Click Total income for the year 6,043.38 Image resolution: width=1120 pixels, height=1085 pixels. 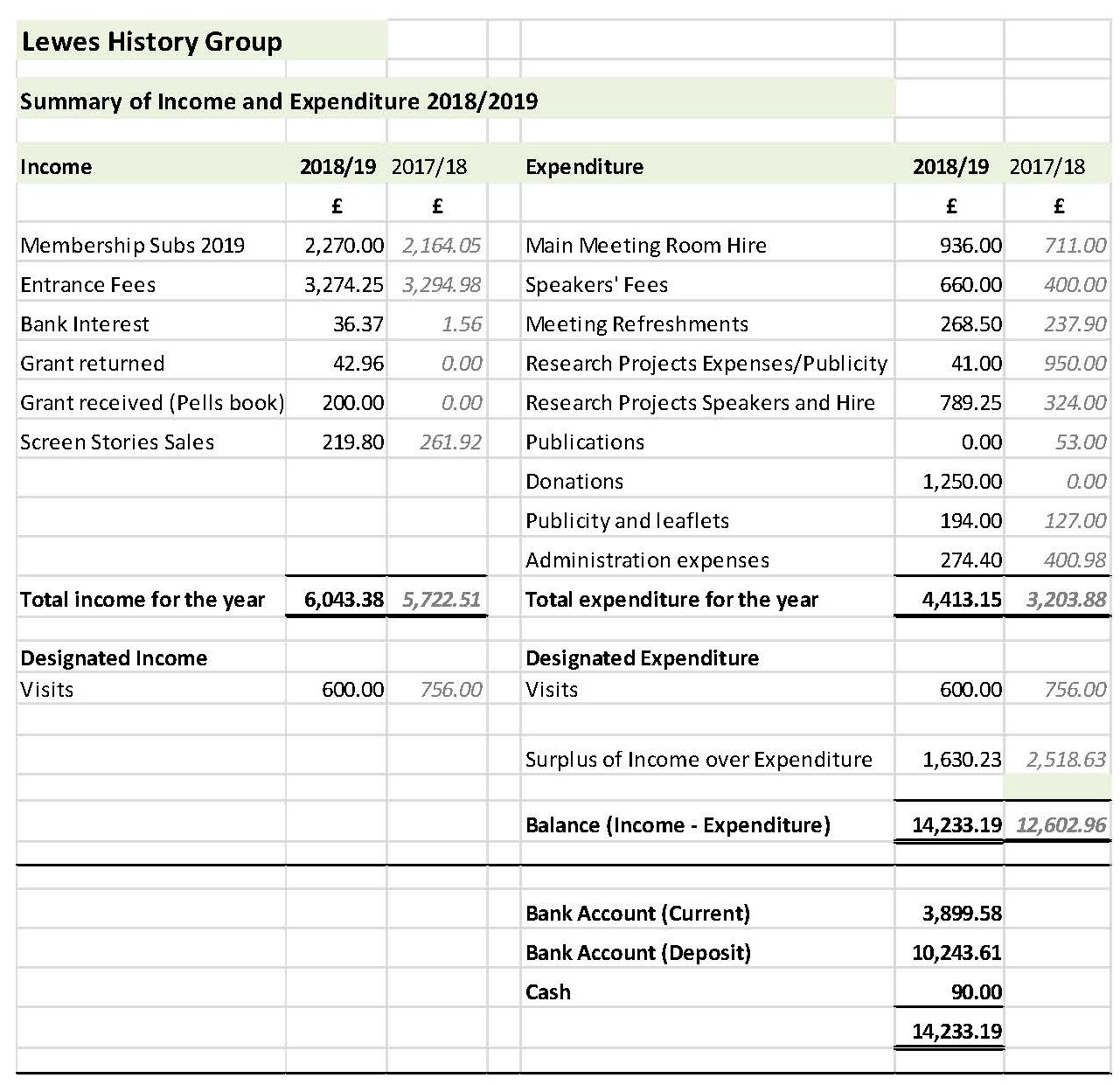coord(344,600)
